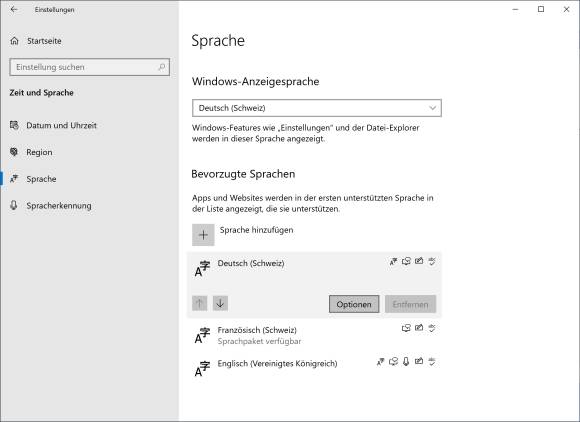Image resolution: width=580 pixels, height=422 pixels.
Task: Click the Entfernen button
Action: tap(411, 304)
